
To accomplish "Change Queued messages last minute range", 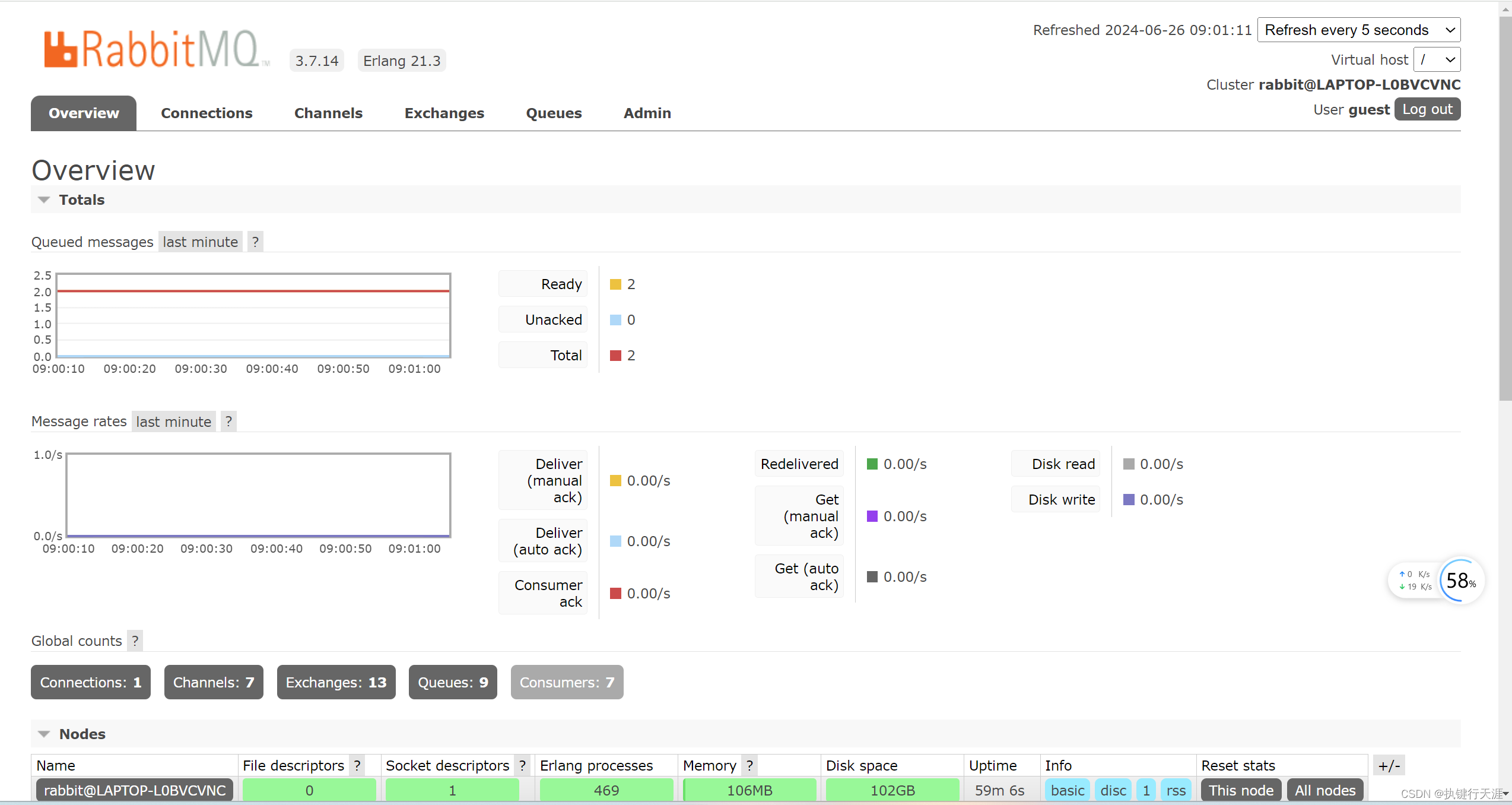I will 201,242.
